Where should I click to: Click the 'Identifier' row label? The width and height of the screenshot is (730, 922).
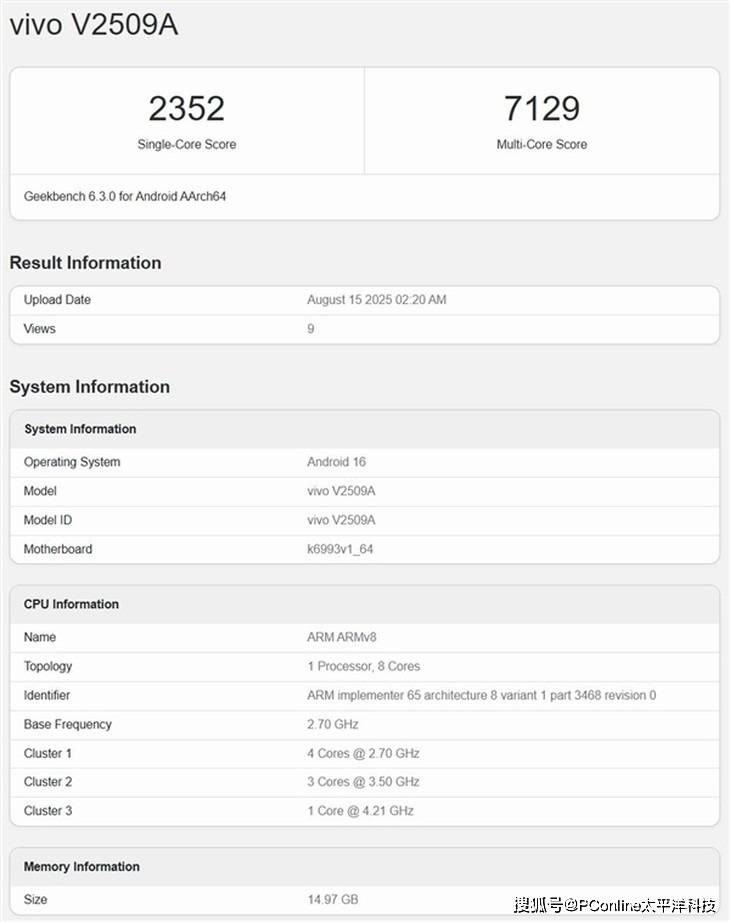[46, 695]
